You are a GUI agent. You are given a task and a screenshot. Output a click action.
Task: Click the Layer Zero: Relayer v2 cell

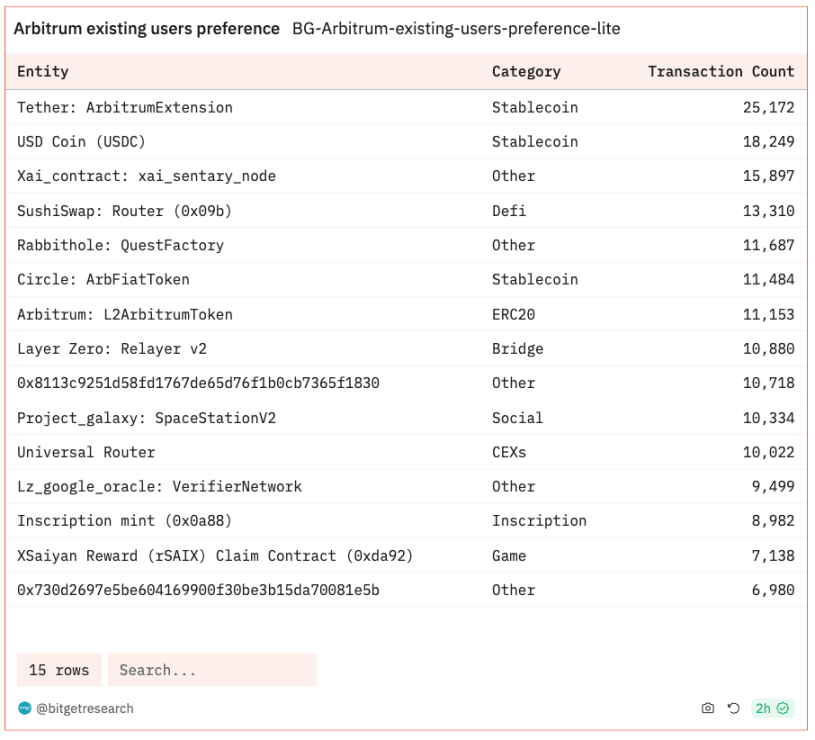pyautogui.click(x=112, y=349)
